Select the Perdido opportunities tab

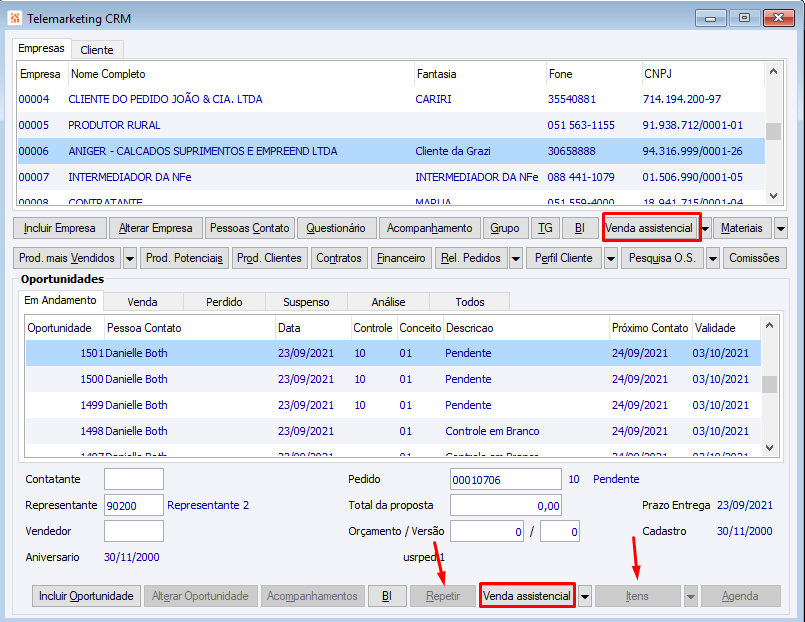pos(224,301)
